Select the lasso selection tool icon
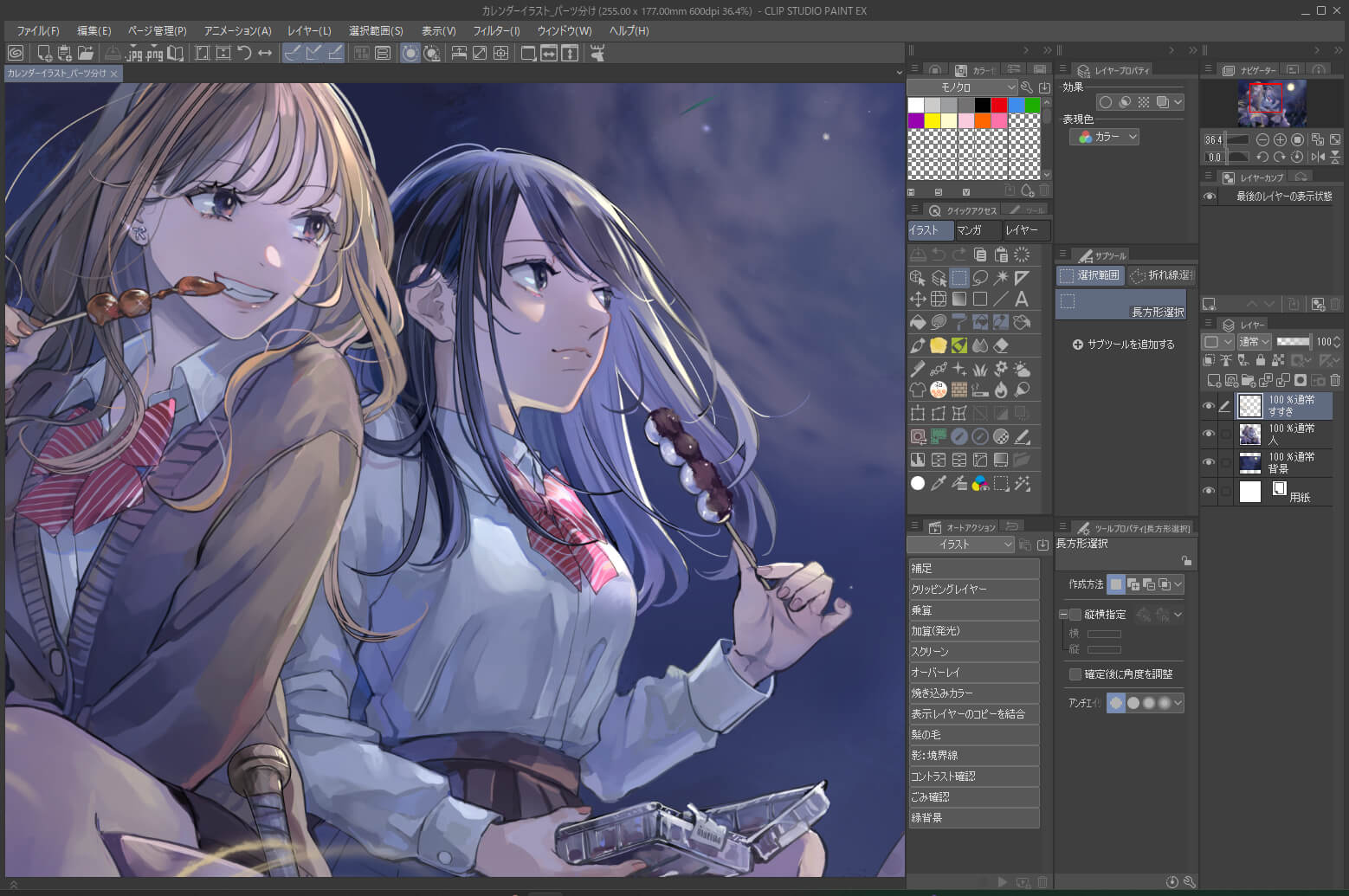Screen dimensions: 1349x896 980,278
